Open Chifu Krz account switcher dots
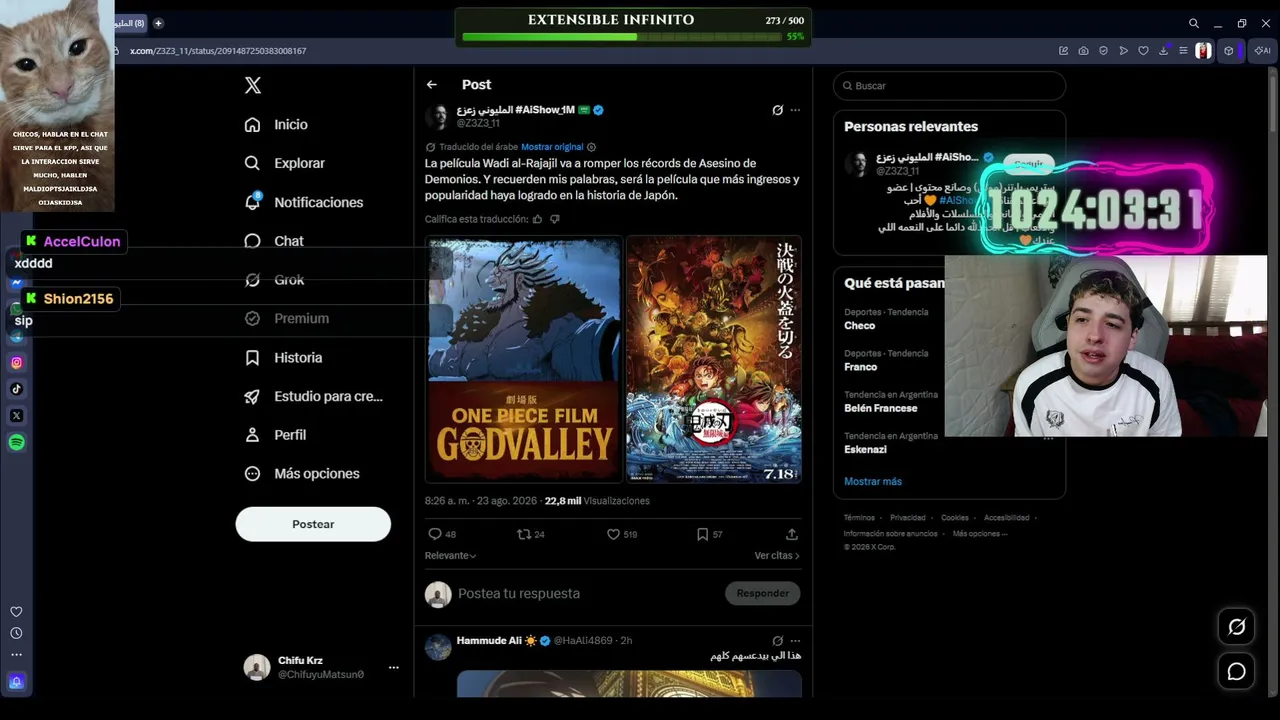Screen dimensions: 1280x720 coord(393,667)
